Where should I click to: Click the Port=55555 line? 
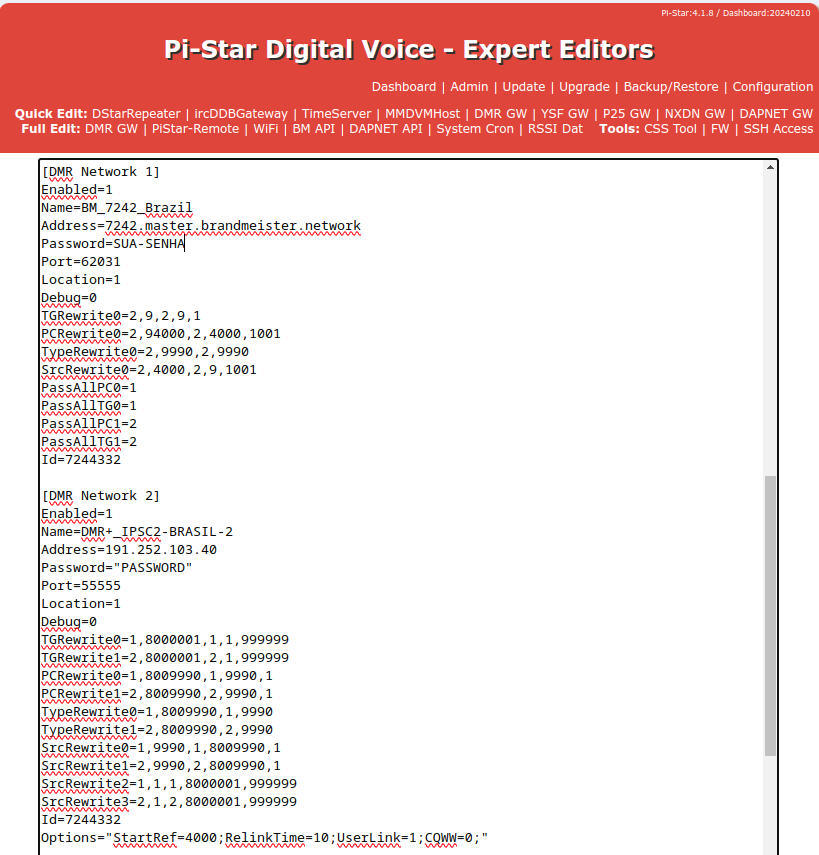pos(81,586)
